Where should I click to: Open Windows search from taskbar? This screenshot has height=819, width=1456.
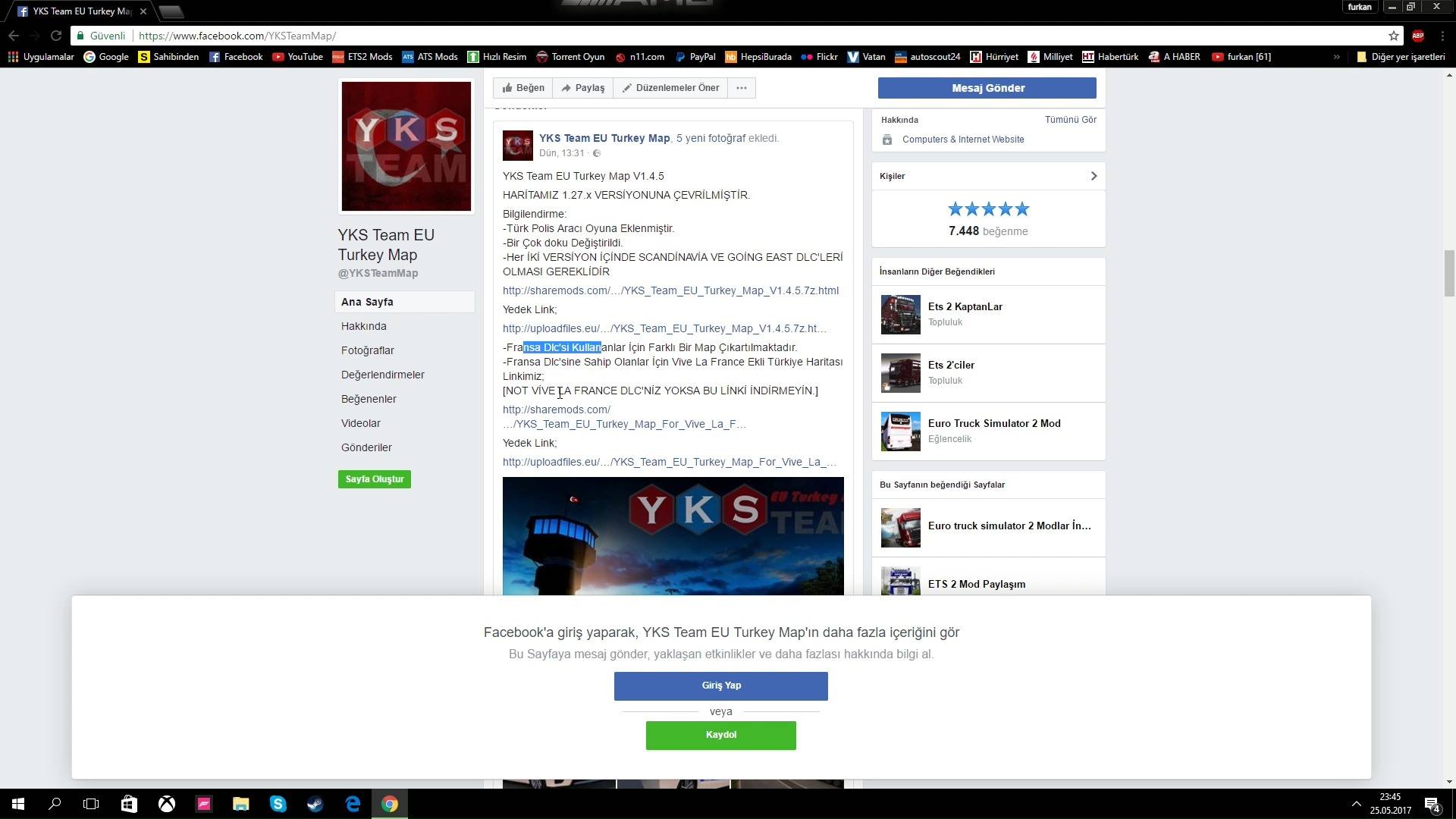(55, 804)
